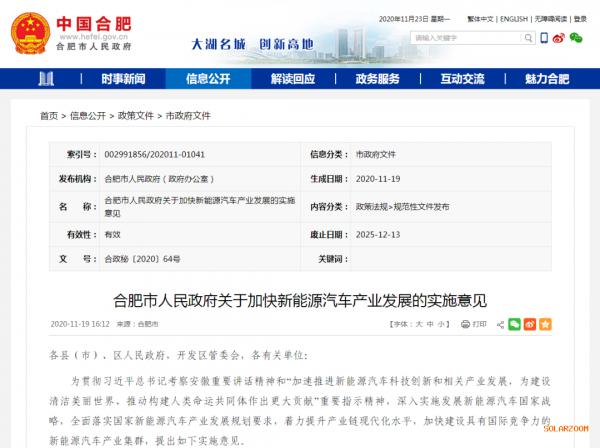This screenshot has width=600, height=448.
Task: Share article via orange Weibo button
Action: pos(531,324)
